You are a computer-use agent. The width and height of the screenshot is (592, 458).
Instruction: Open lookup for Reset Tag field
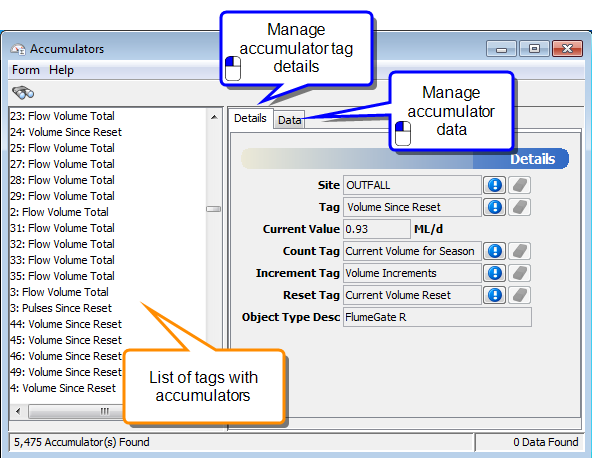tap(495, 295)
